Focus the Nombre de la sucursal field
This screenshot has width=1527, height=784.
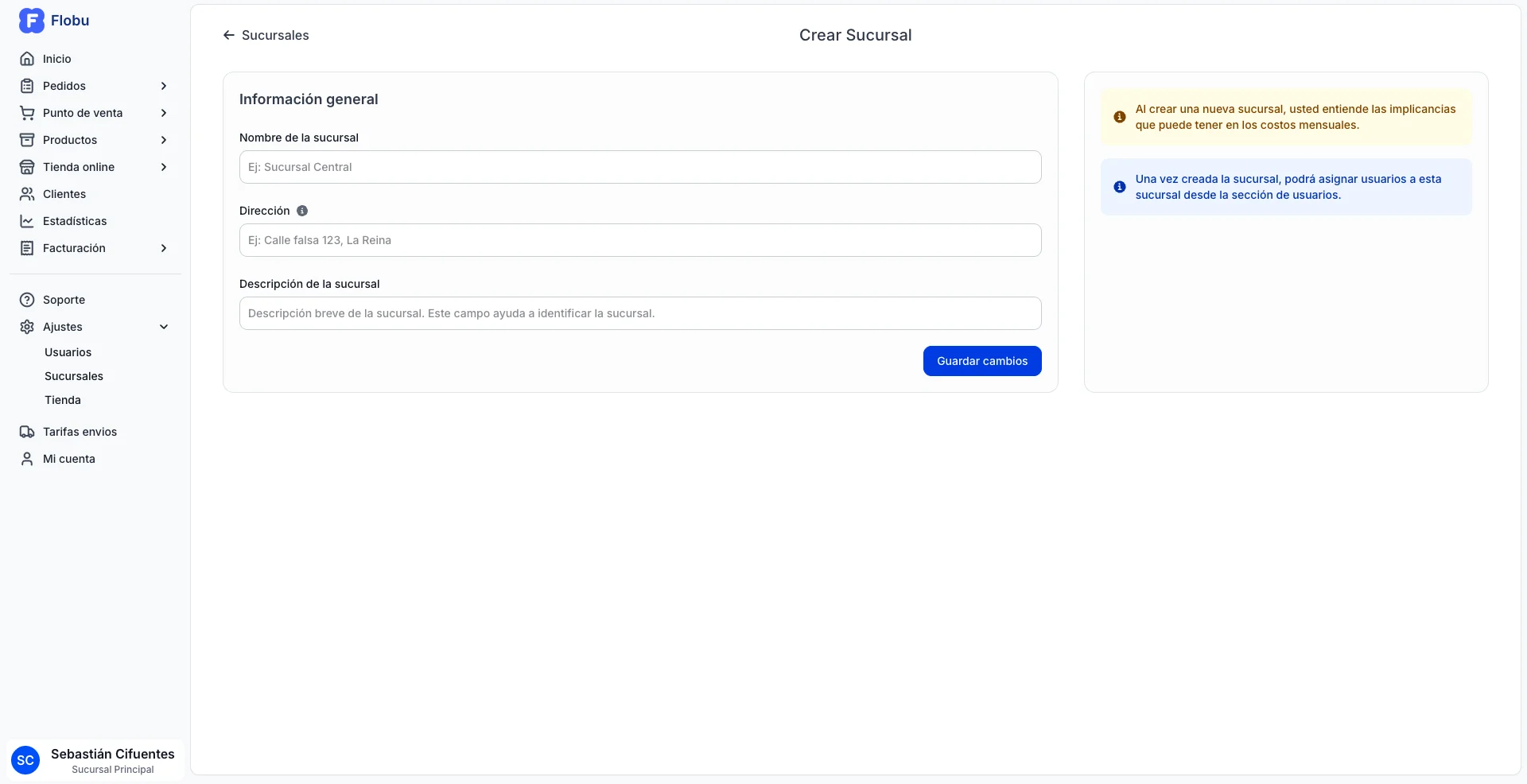pos(640,167)
